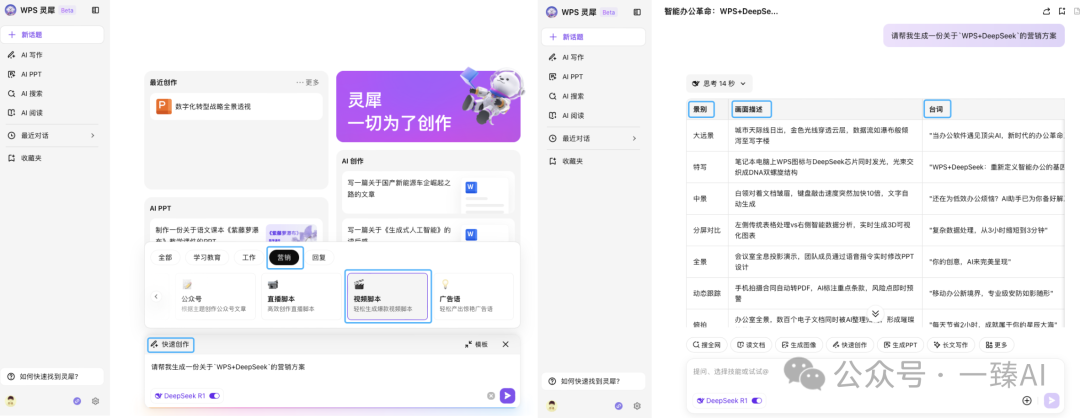Select the 长文写作 long writing chip
The height and width of the screenshot is (418, 1080).
coord(952,345)
